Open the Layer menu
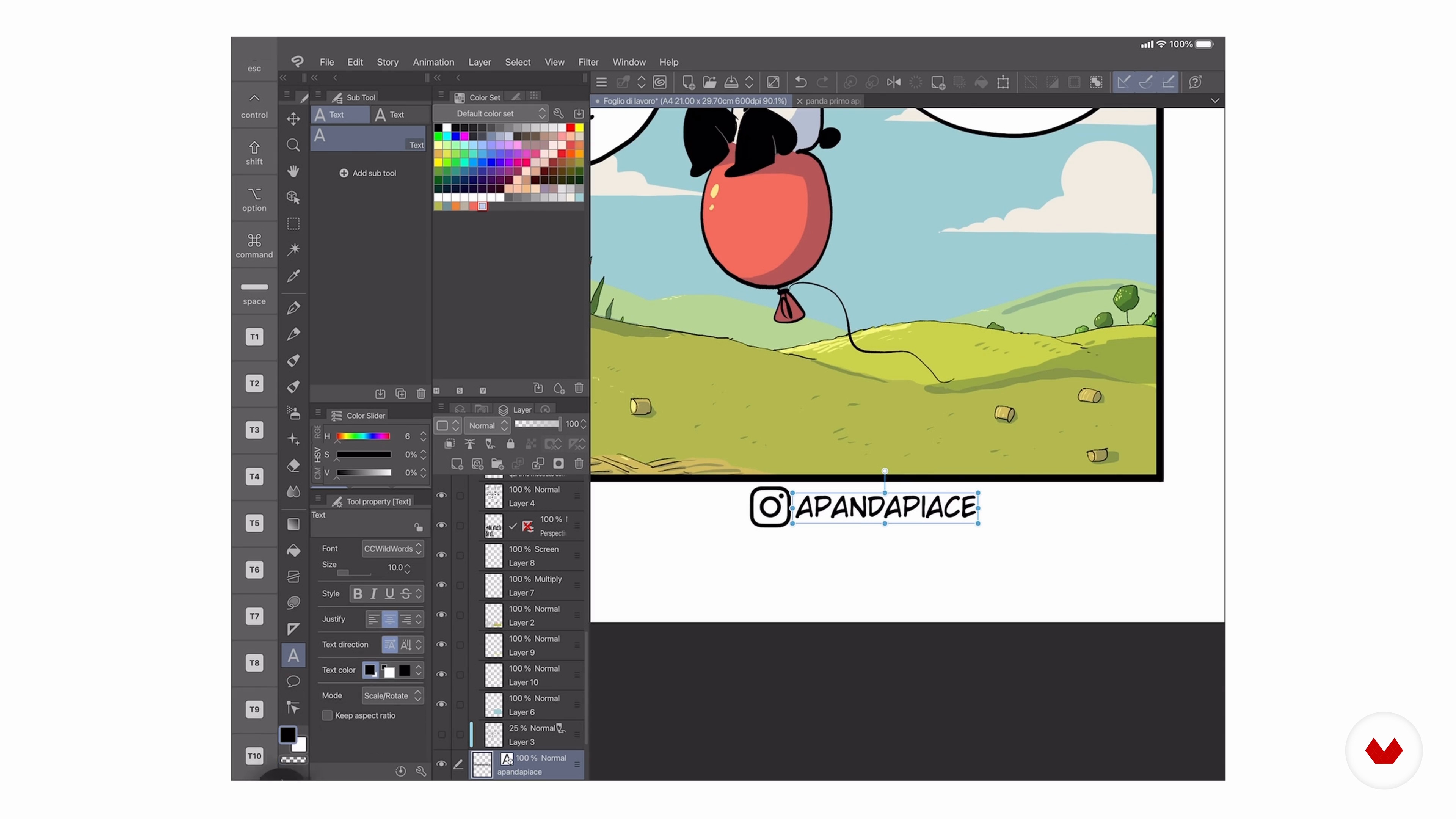 [479, 62]
